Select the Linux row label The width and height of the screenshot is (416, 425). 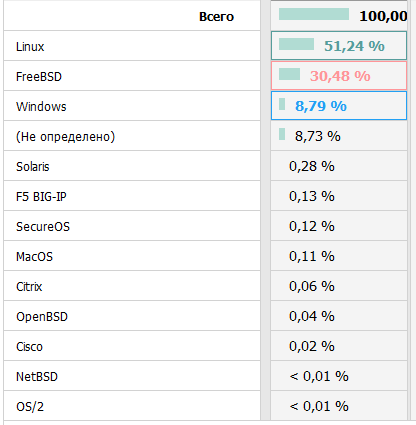coord(30,47)
